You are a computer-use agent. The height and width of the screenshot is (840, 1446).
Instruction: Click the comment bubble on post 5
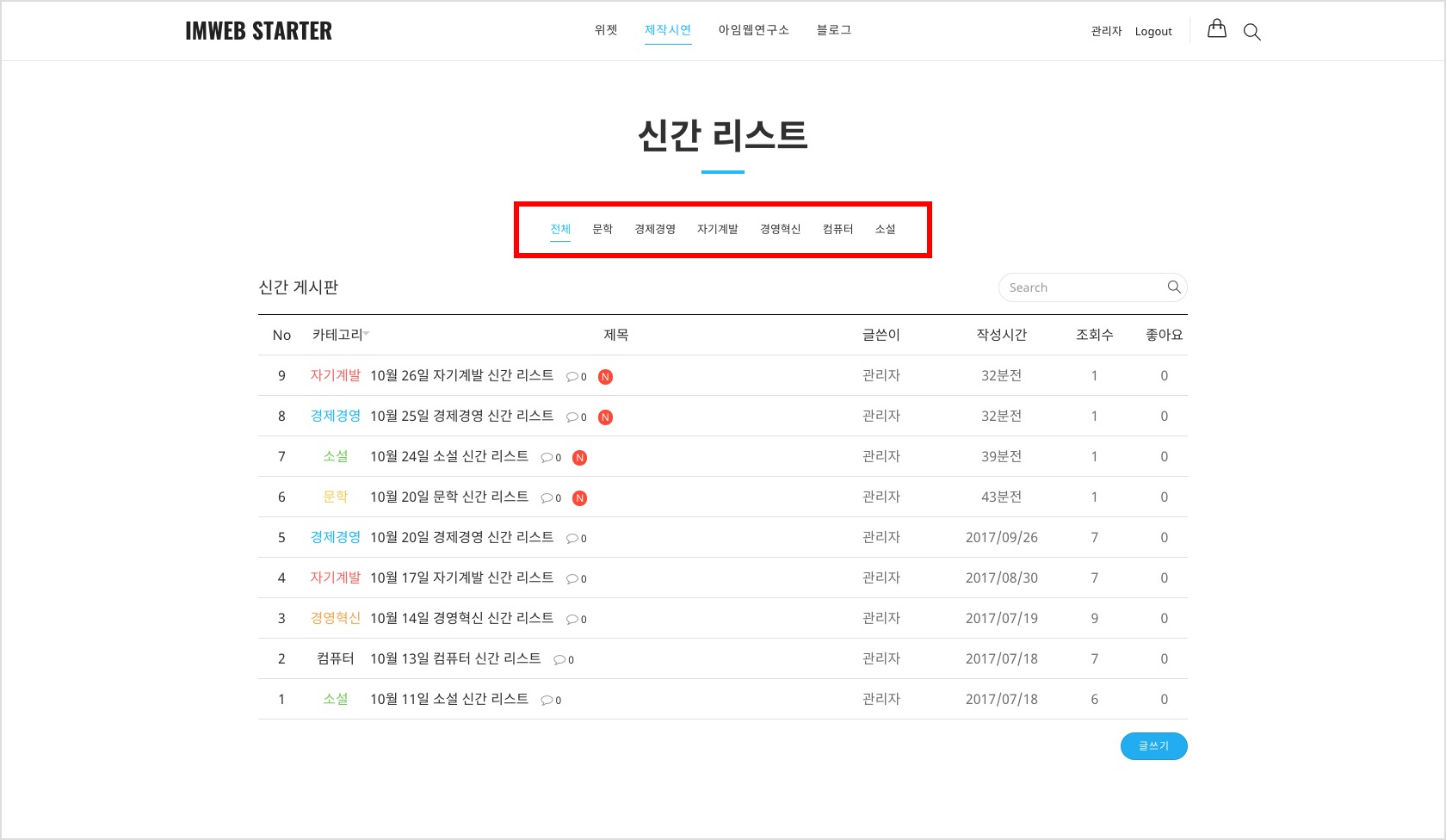coord(572,539)
